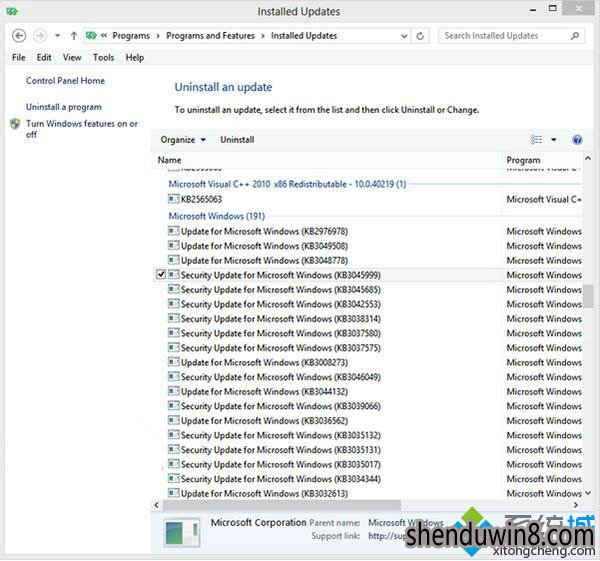Refresh the Installed Updates list
600x561 pixels.
(420, 36)
